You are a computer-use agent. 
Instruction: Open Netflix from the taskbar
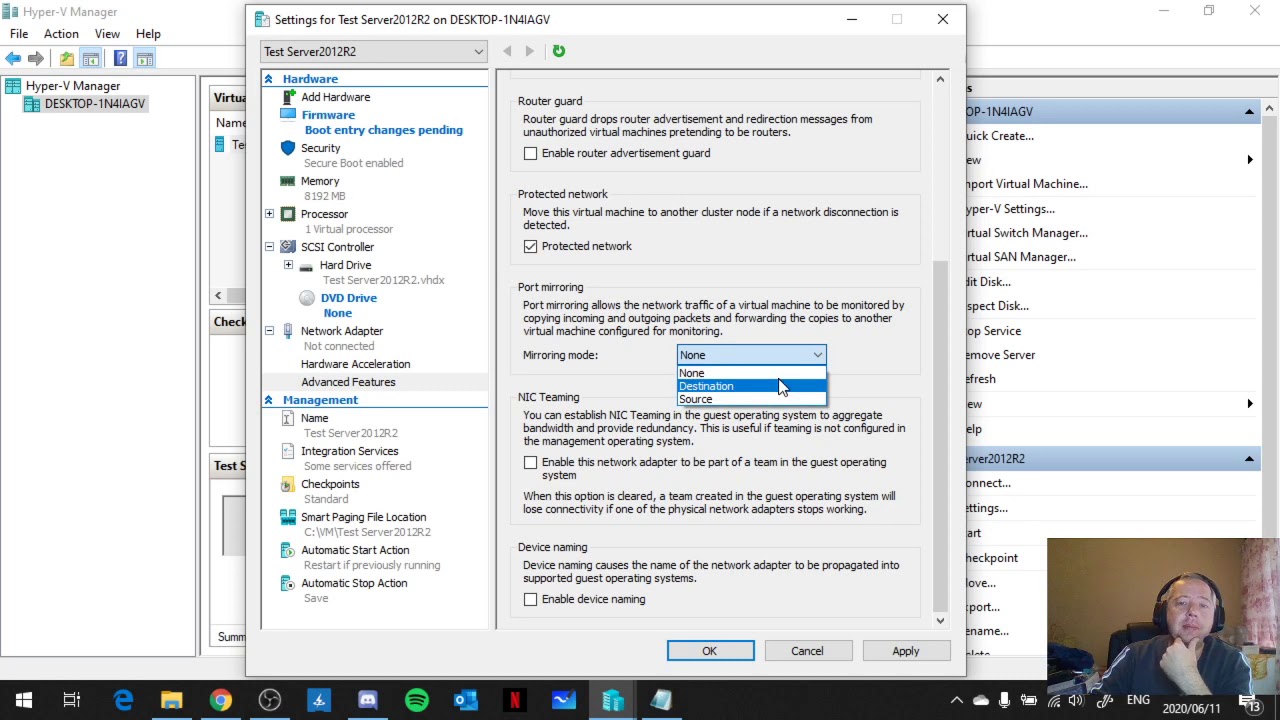514,700
